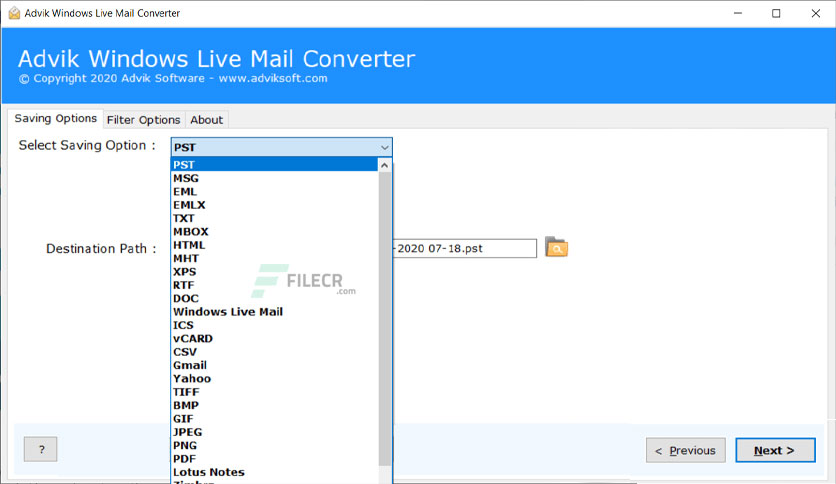Select Gmail as saving option

(275, 365)
